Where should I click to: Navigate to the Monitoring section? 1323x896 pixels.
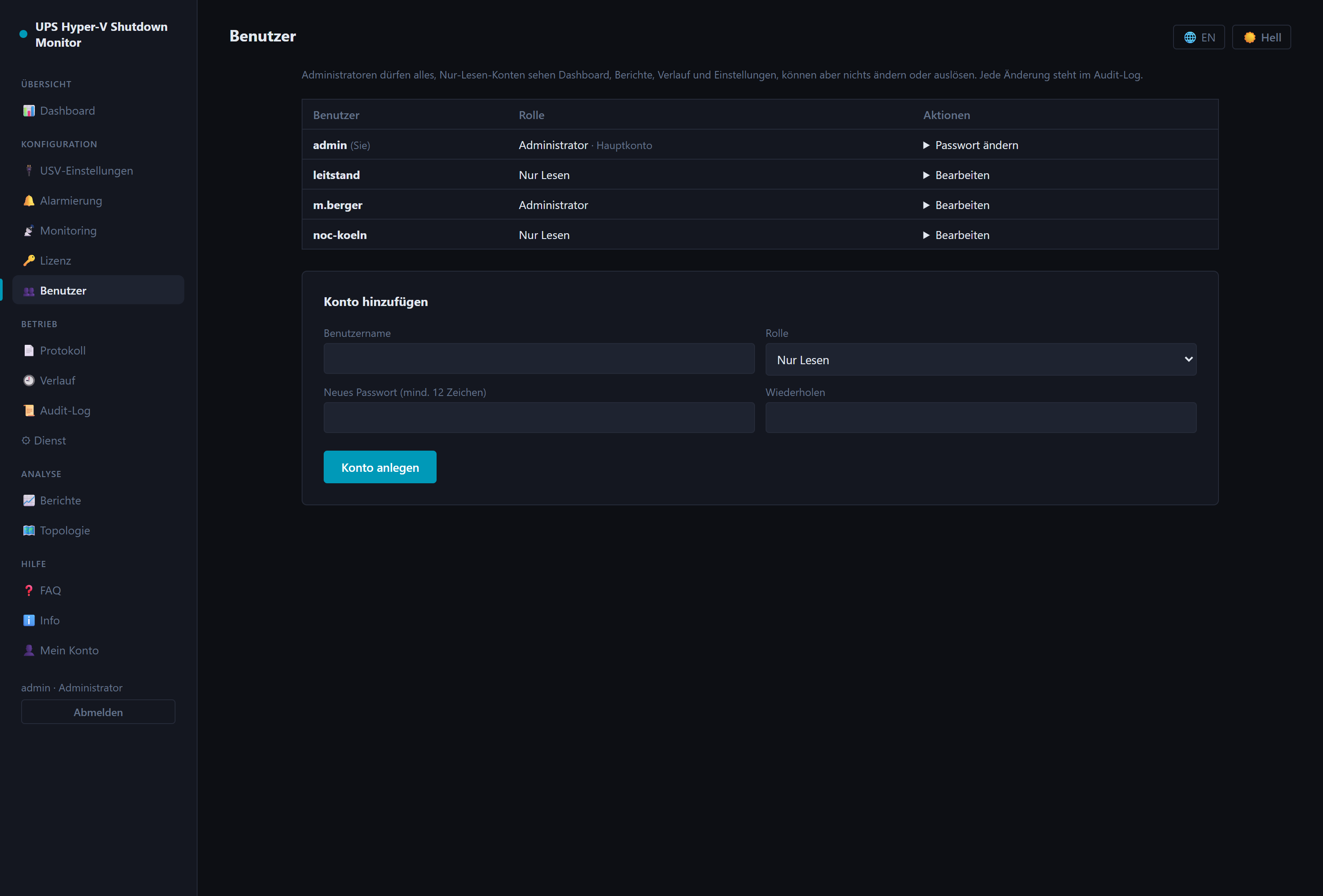point(98,231)
